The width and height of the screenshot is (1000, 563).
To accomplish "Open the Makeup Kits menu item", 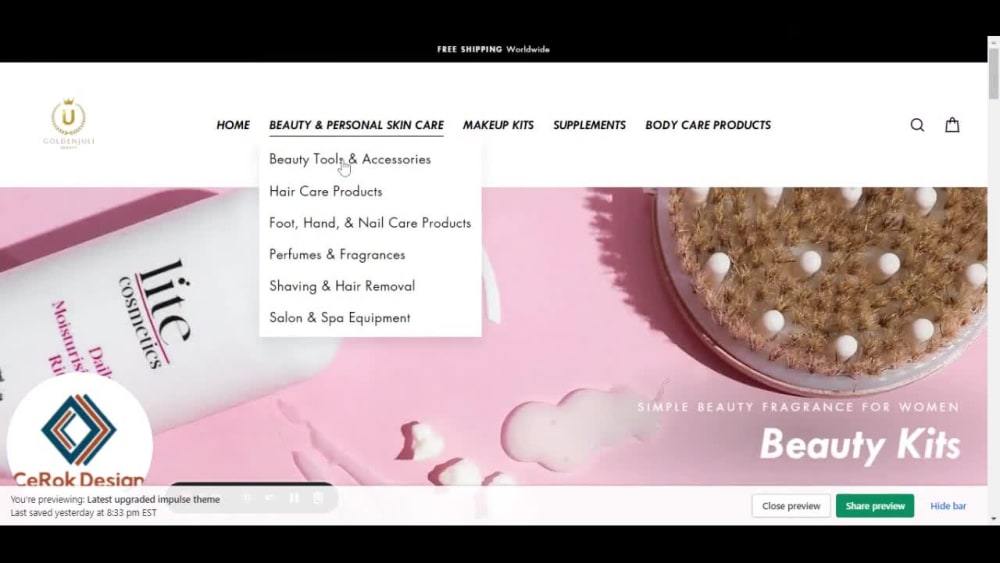I will (498, 125).
